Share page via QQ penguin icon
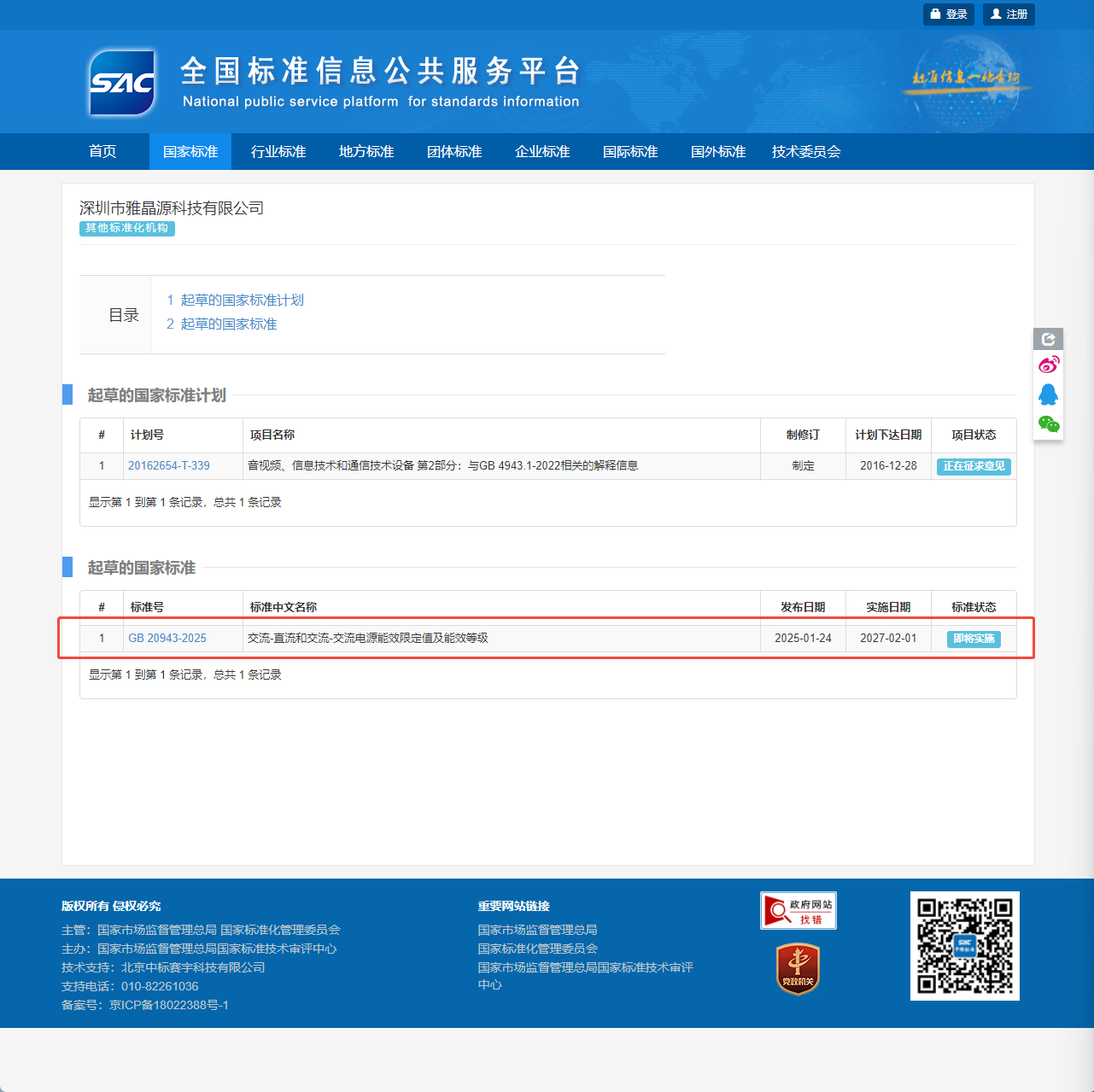 click(x=1049, y=394)
